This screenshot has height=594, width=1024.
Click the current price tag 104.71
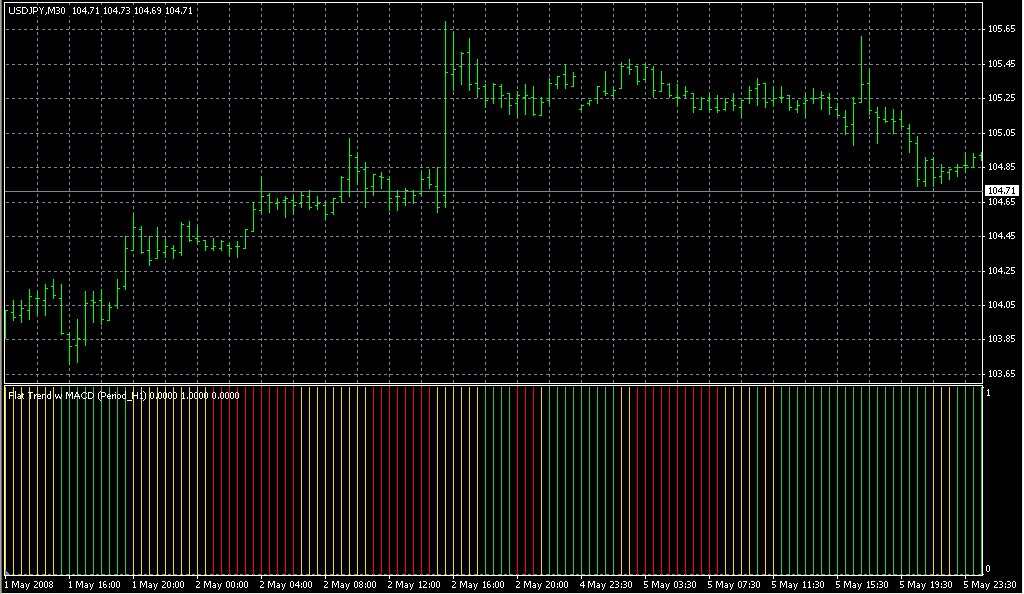1000,190
